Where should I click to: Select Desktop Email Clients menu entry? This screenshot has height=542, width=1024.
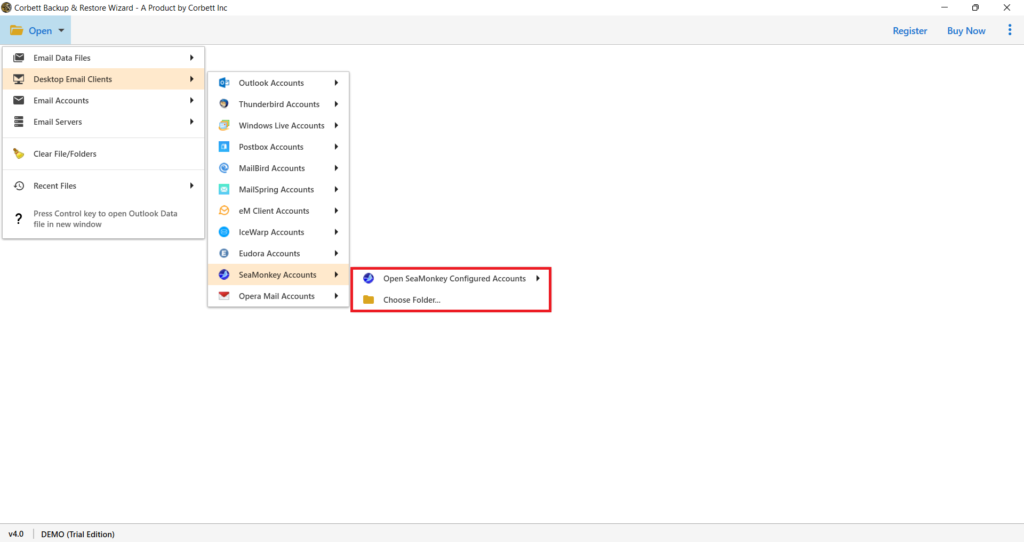(103, 79)
